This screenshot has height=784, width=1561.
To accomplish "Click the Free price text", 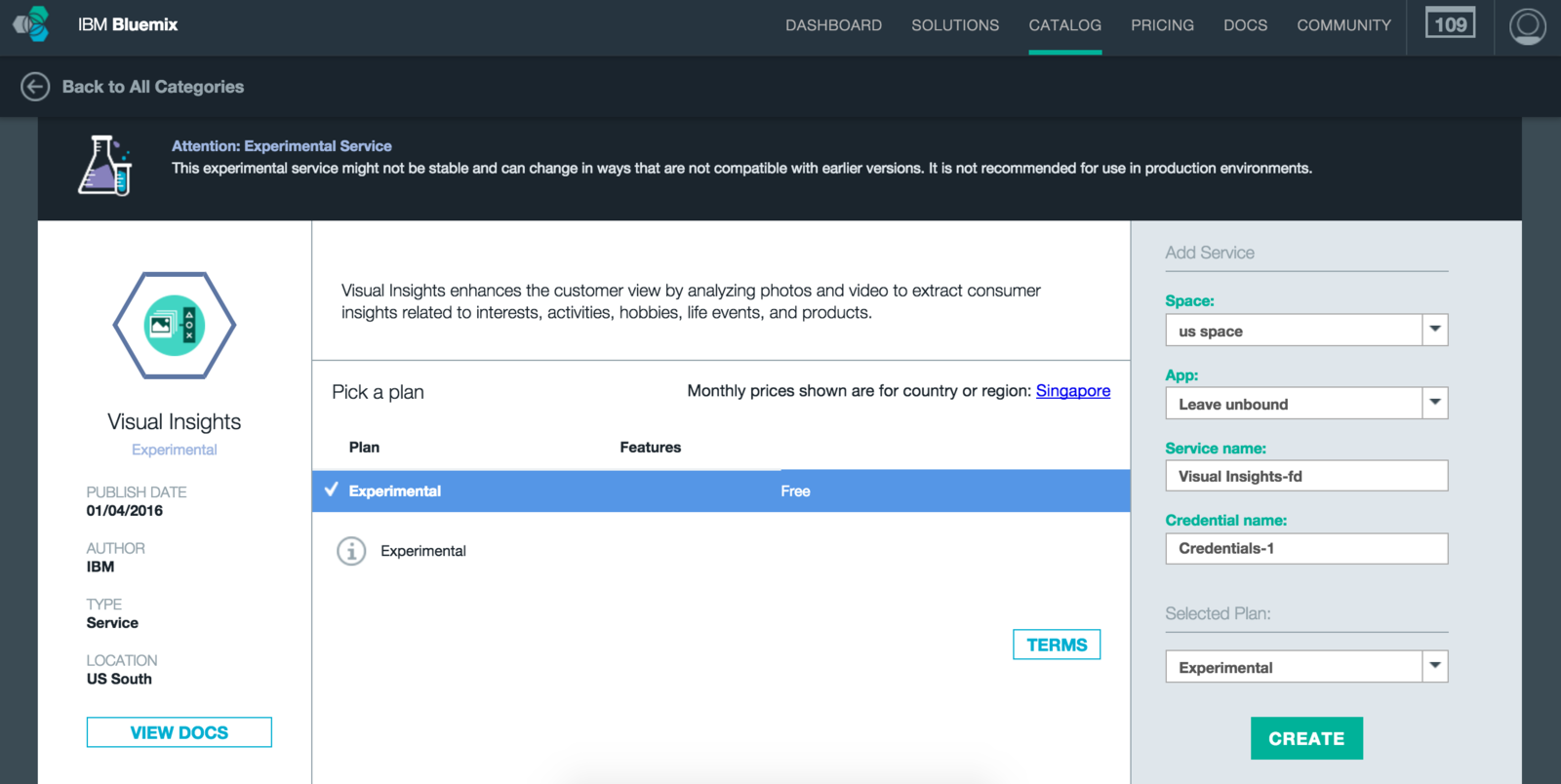I will pos(795,491).
